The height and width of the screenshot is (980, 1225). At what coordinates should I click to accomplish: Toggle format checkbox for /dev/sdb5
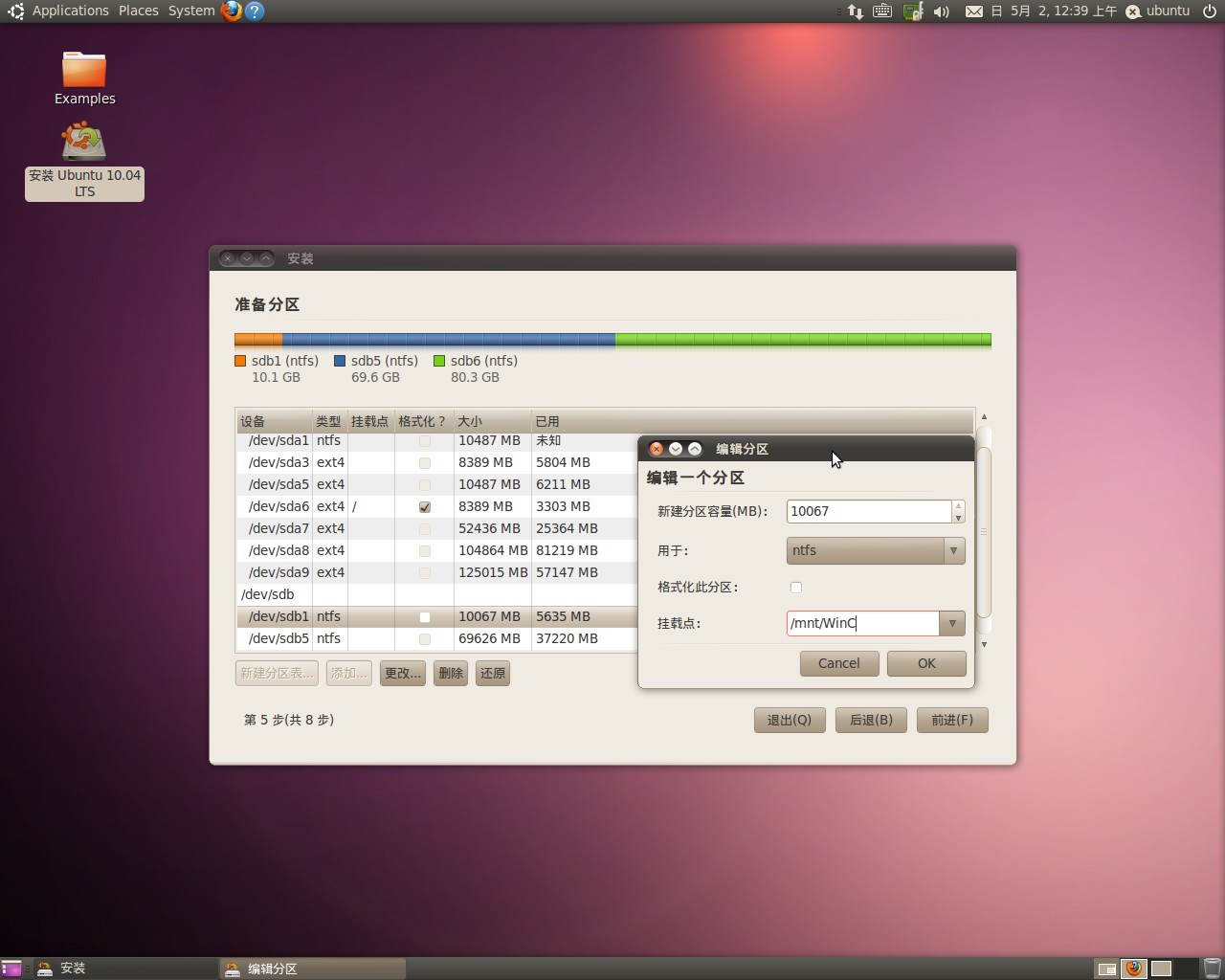pos(425,639)
